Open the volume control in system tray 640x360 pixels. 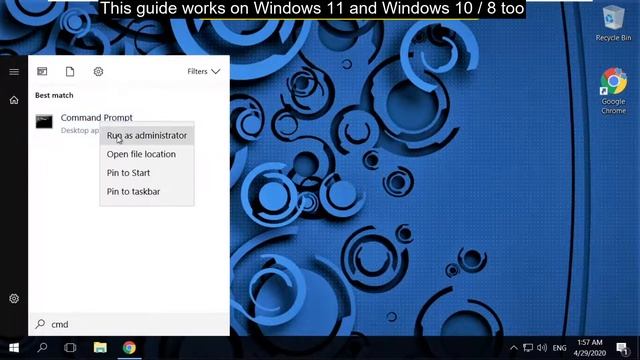(x=542, y=348)
